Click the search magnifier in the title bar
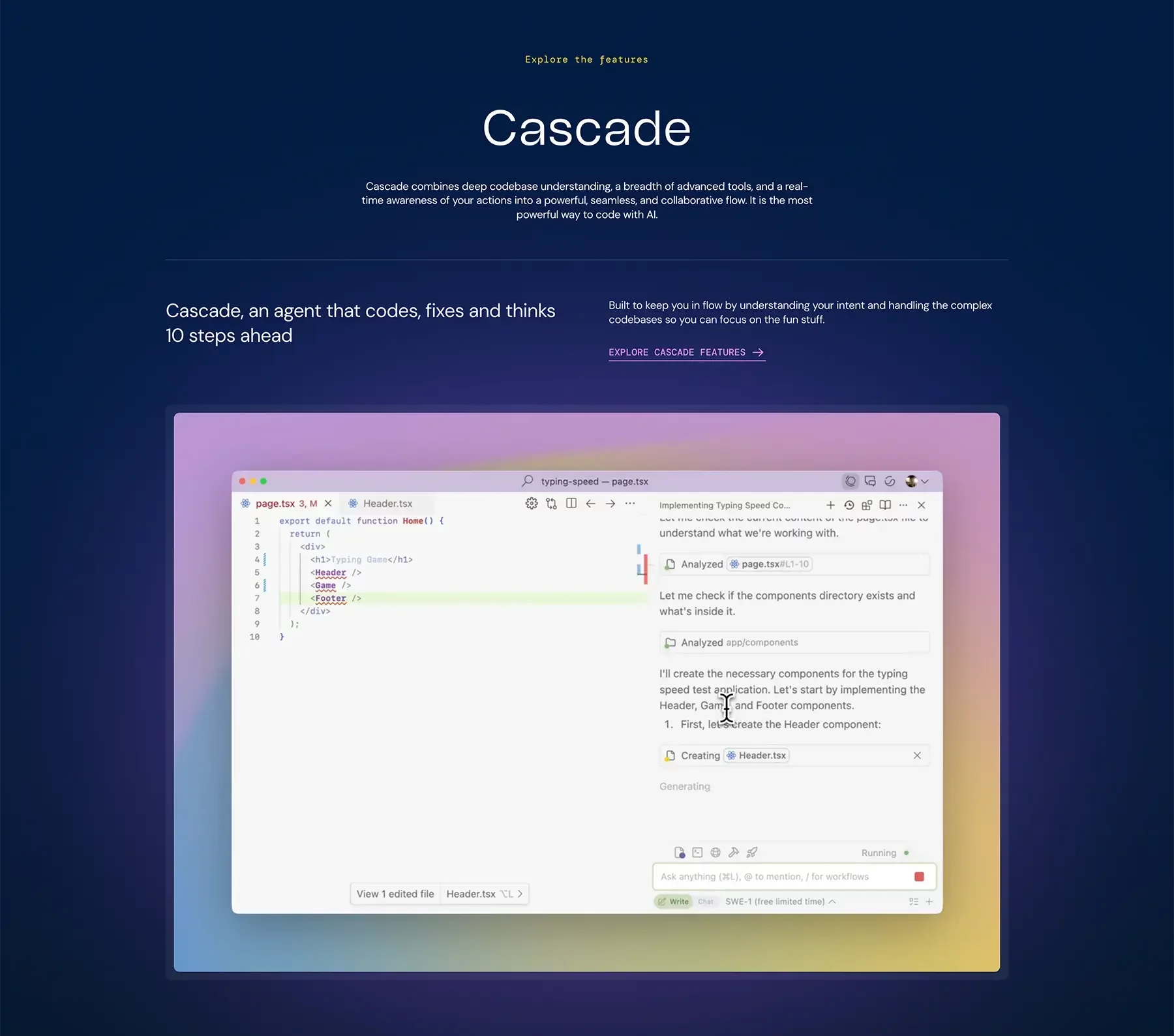This screenshot has width=1174, height=1036. (527, 481)
